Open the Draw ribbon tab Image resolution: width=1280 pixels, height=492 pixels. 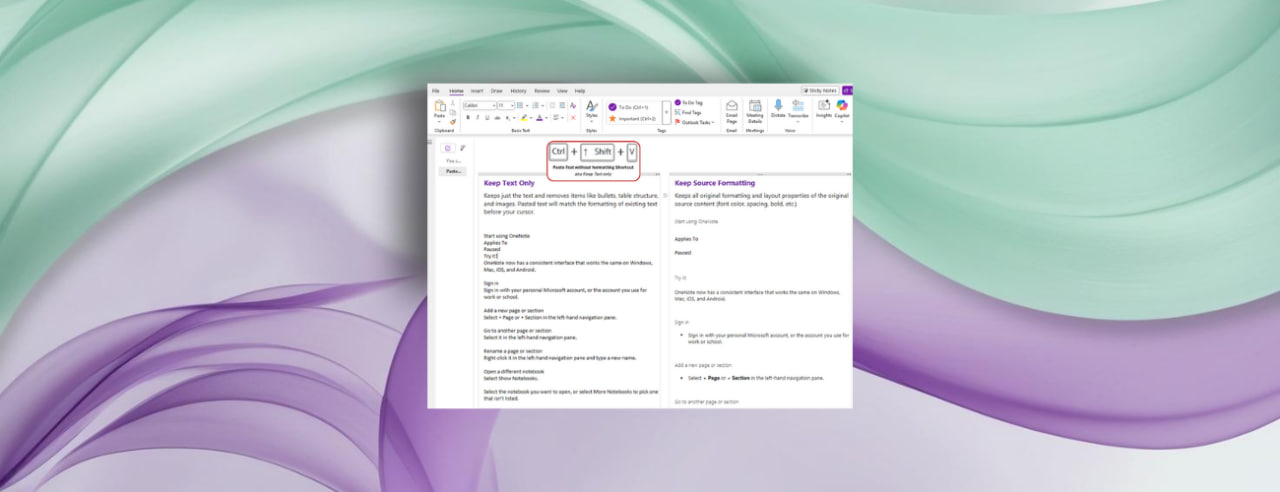coord(496,90)
